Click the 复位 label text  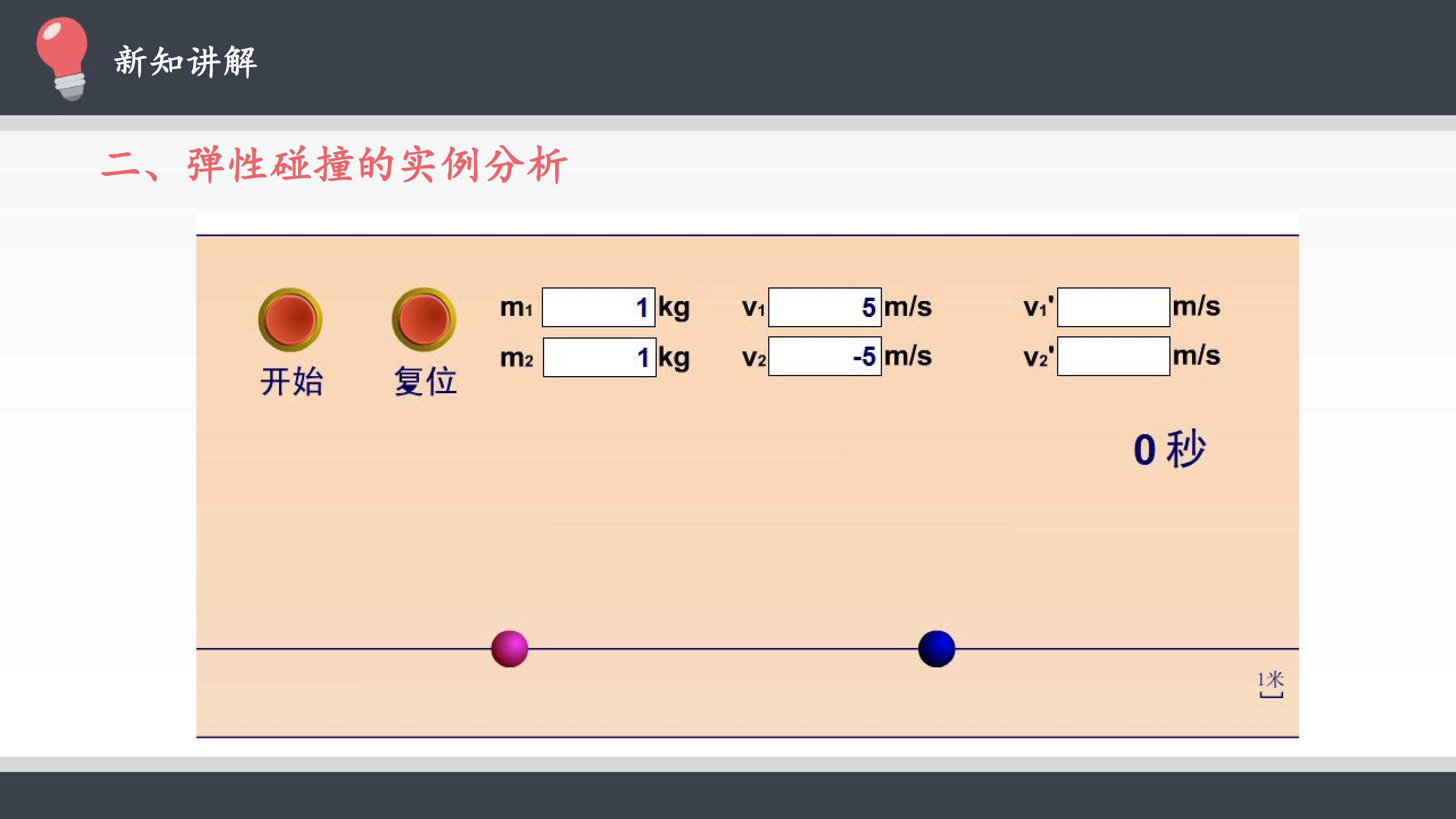pyautogui.click(x=425, y=381)
